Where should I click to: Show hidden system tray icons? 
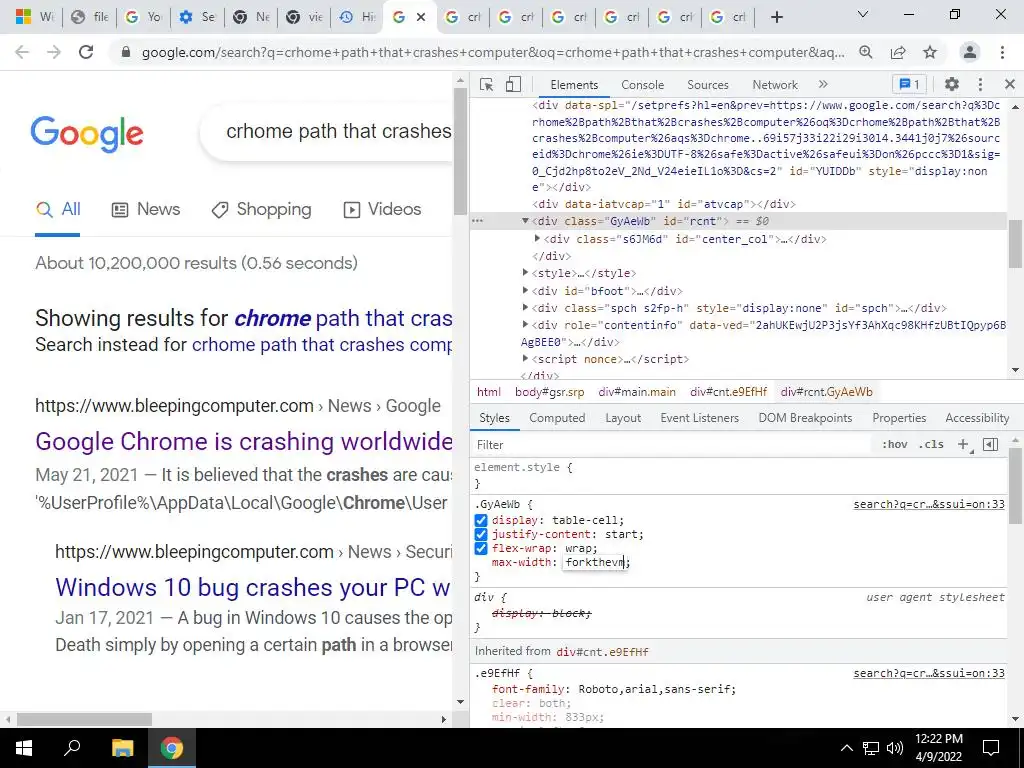846,748
